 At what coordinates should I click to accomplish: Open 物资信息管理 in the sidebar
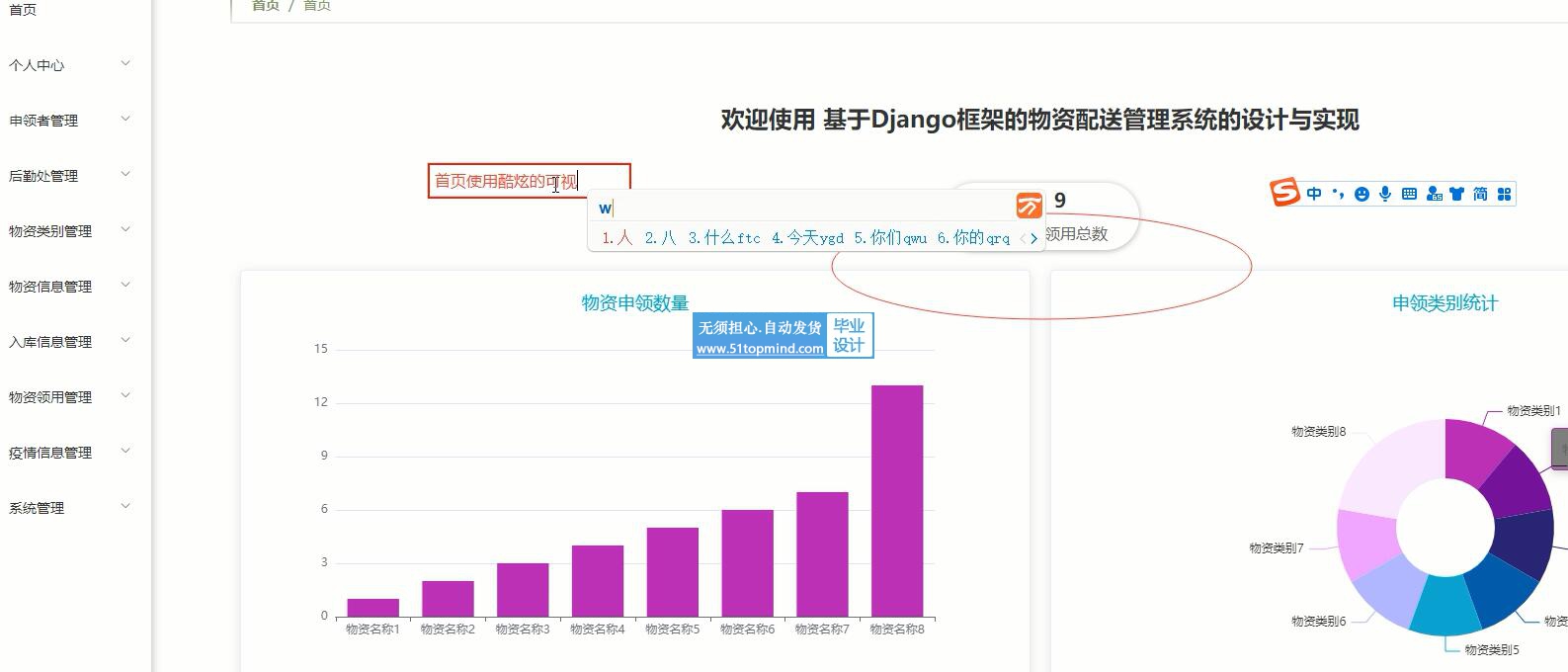pos(50,287)
